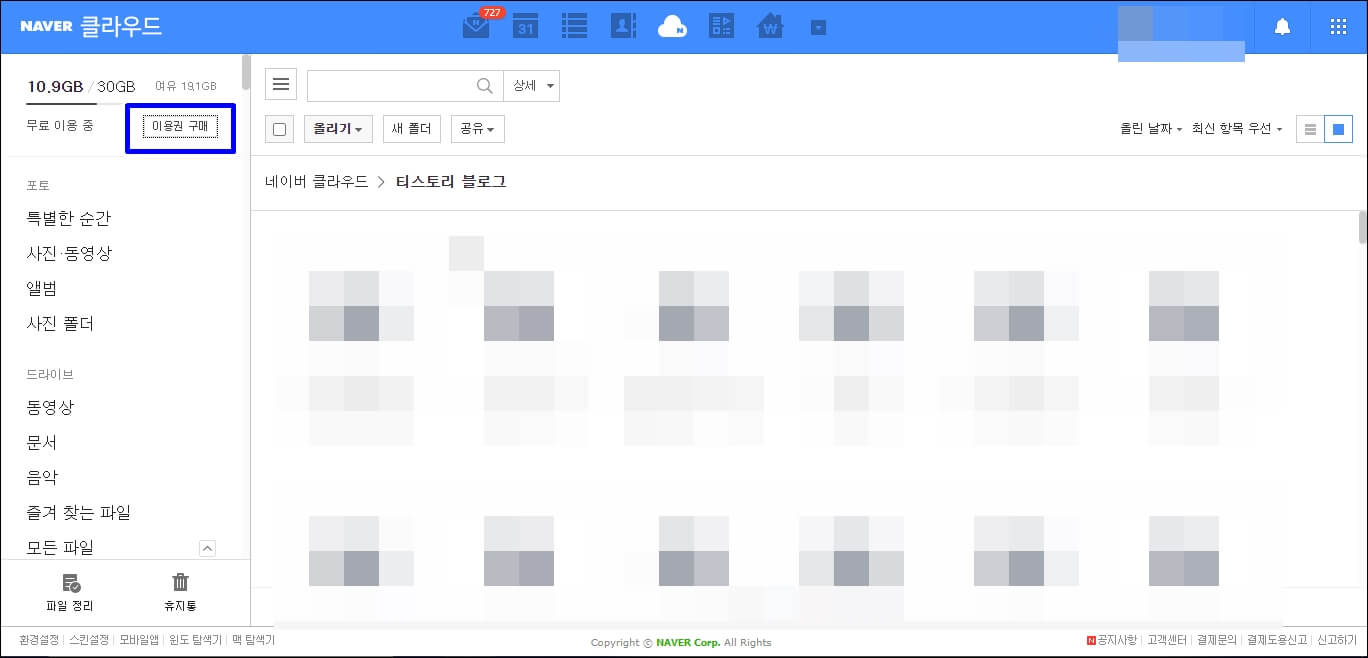The height and width of the screenshot is (658, 1368).
Task: Open 모든 파일 in sidebar
Action: pyautogui.click(x=60, y=547)
